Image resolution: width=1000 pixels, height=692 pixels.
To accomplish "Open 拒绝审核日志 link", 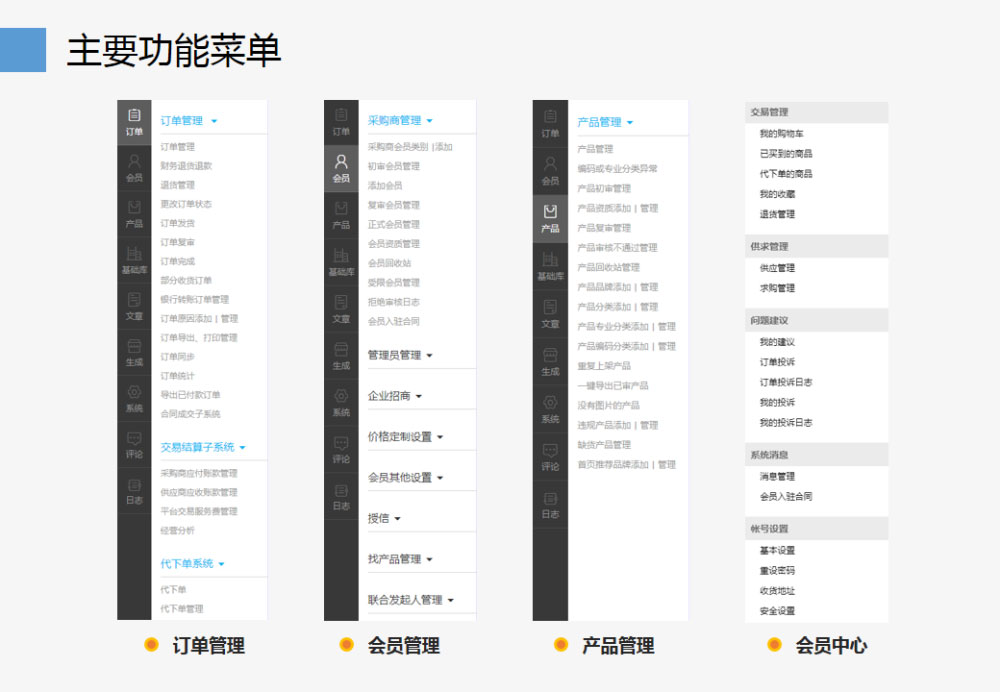I will tap(393, 302).
